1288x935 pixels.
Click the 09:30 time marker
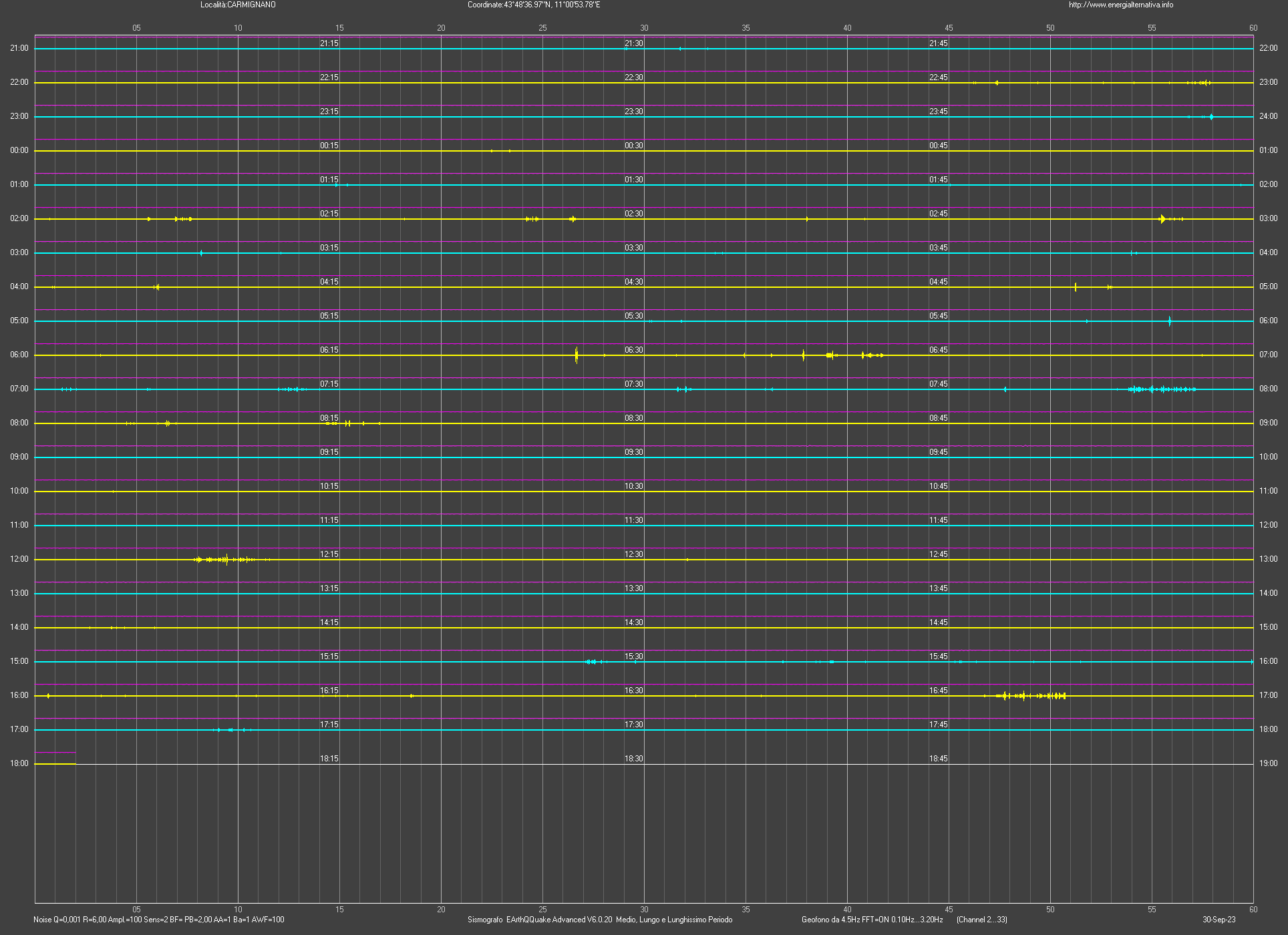tap(634, 452)
